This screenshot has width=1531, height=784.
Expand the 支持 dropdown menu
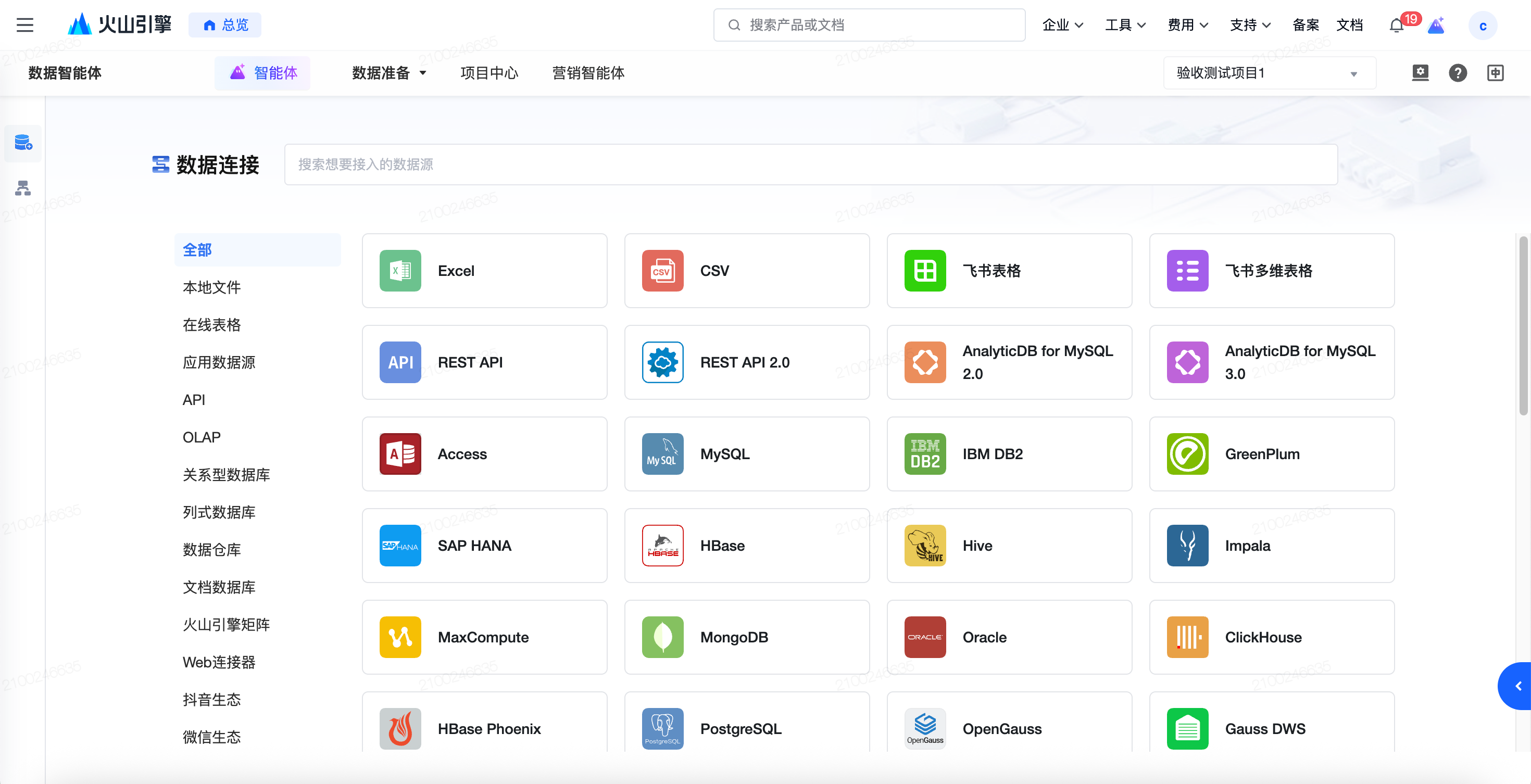(1250, 25)
